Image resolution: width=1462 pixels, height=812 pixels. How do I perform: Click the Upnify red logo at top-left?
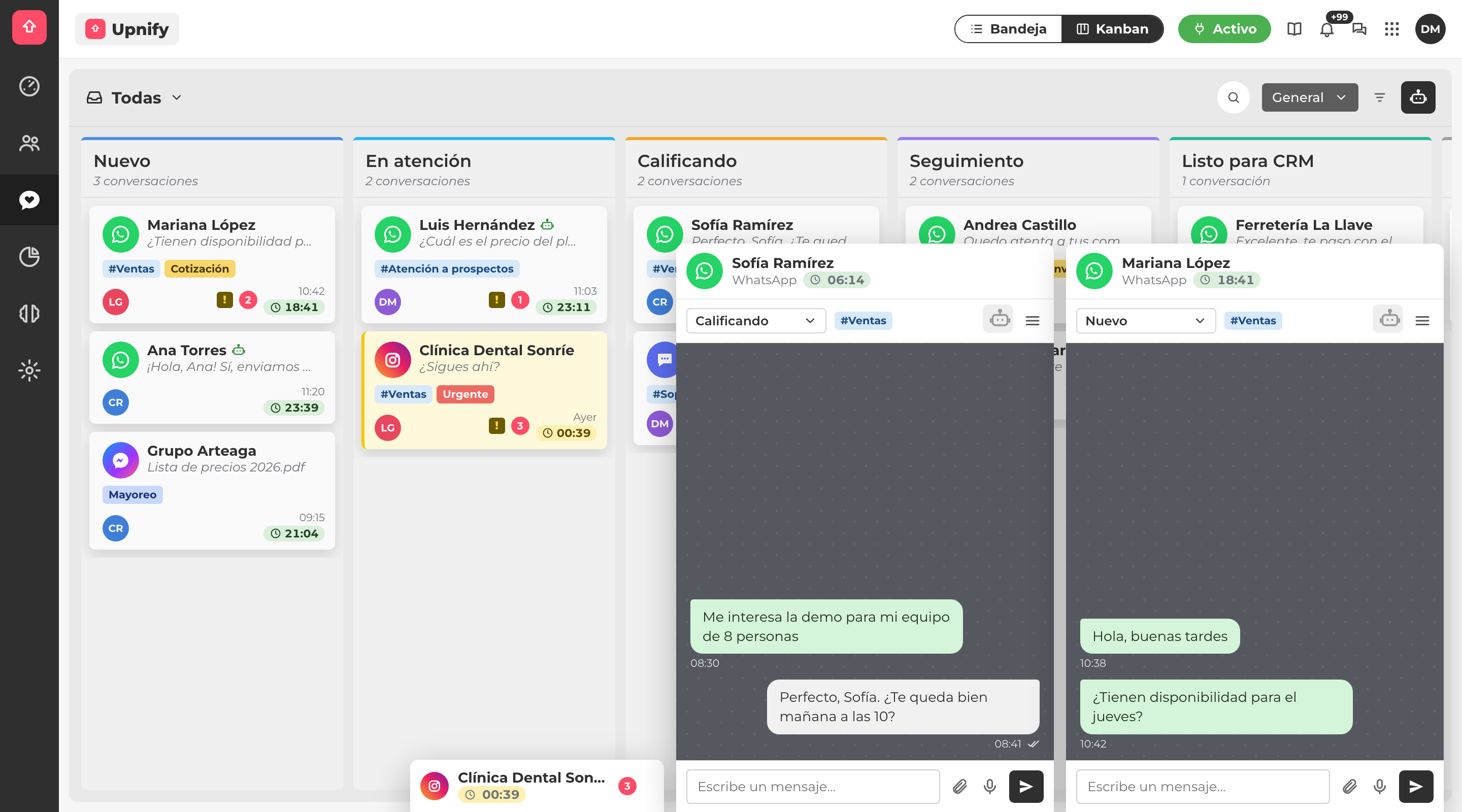click(29, 27)
